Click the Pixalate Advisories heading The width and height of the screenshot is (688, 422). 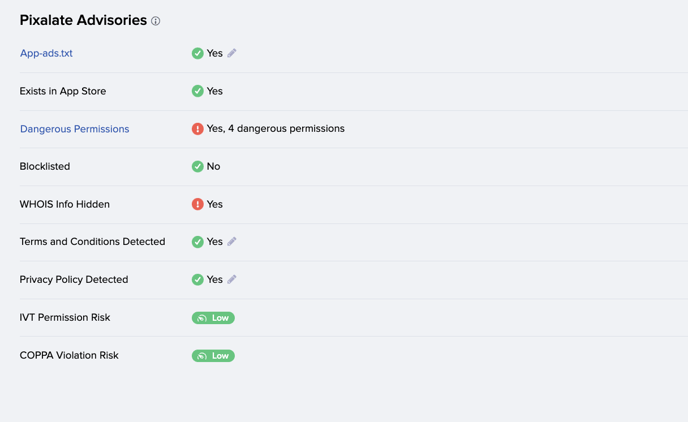tap(83, 20)
